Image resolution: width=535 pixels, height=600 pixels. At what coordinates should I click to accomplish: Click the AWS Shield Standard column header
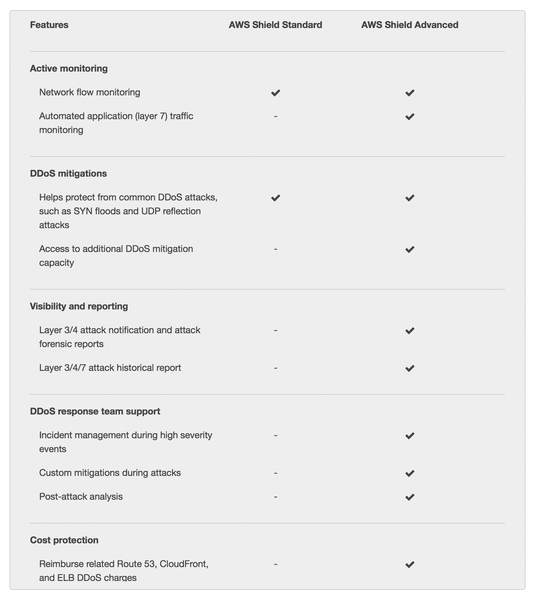(x=276, y=25)
